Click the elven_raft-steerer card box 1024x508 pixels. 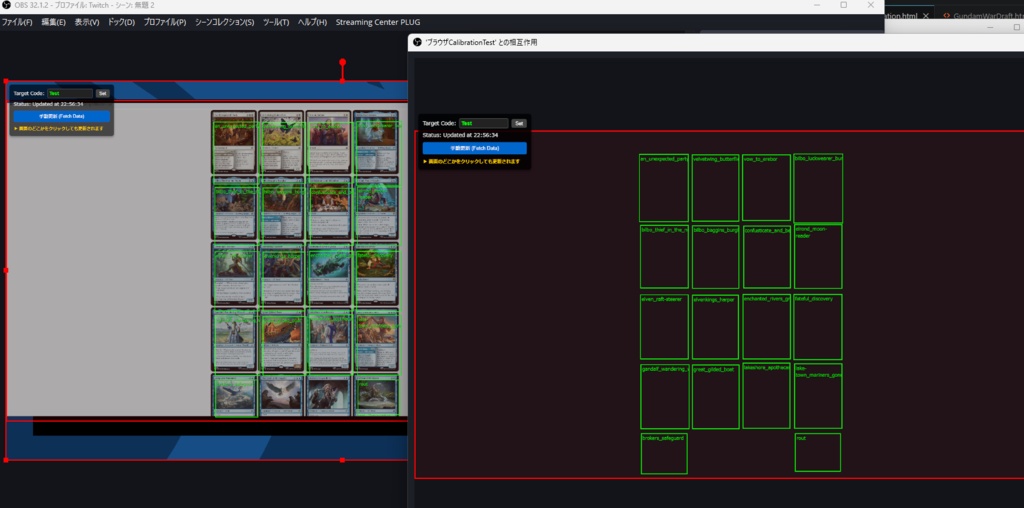(664, 326)
